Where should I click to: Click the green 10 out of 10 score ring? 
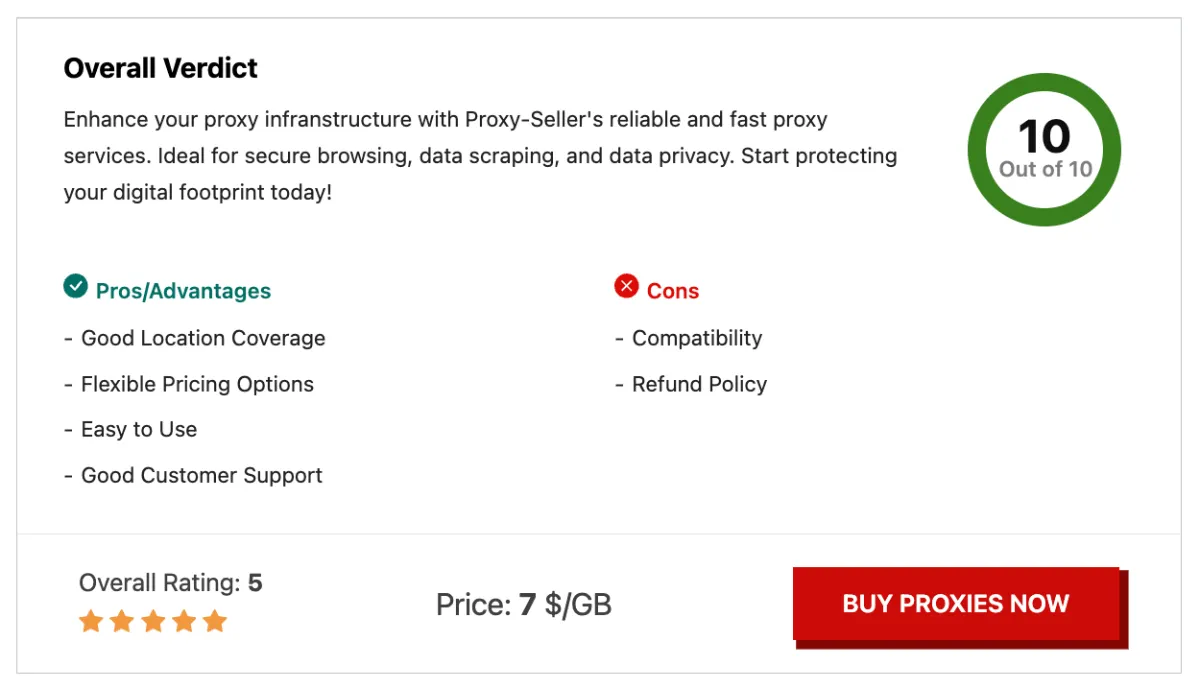pyautogui.click(x=1044, y=150)
